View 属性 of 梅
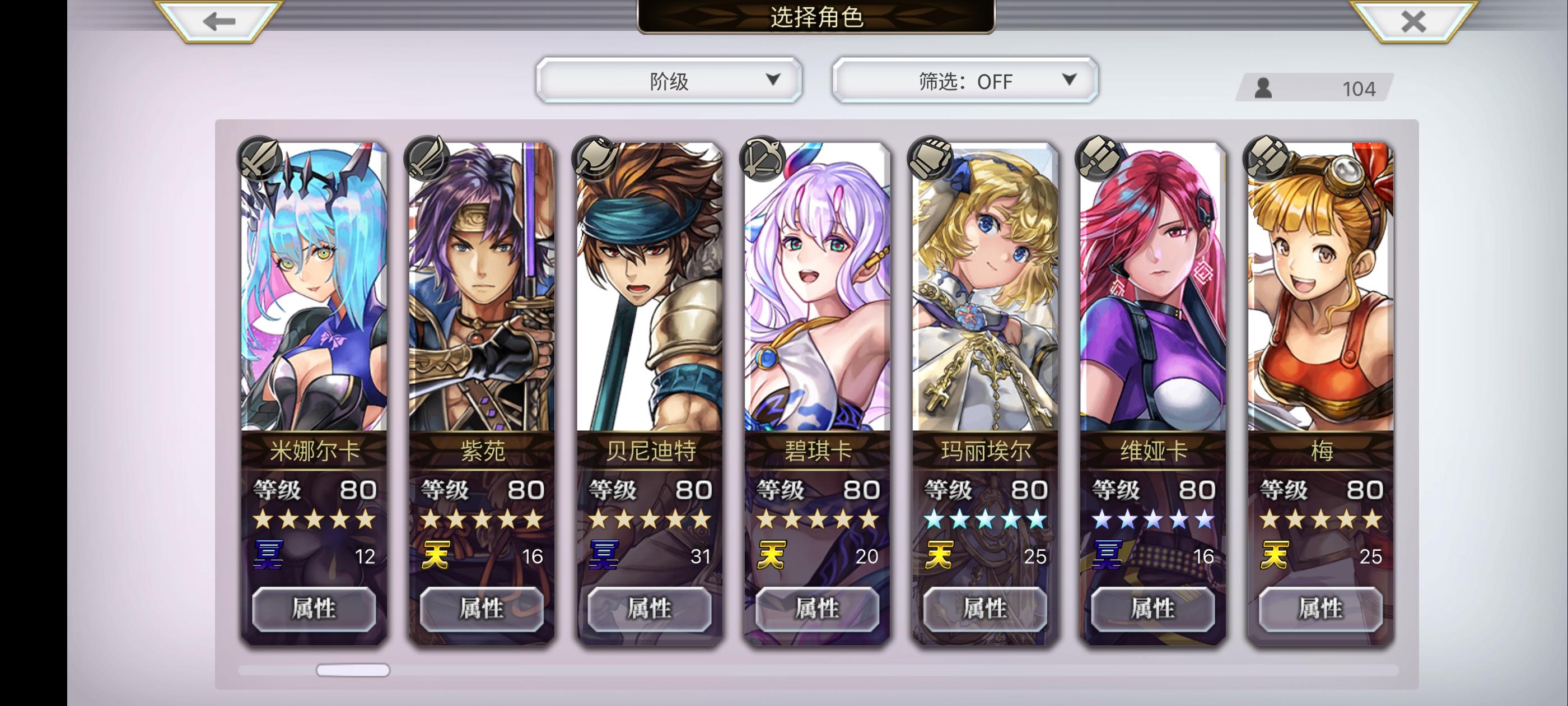The image size is (1568, 706). click(1321, 609)
